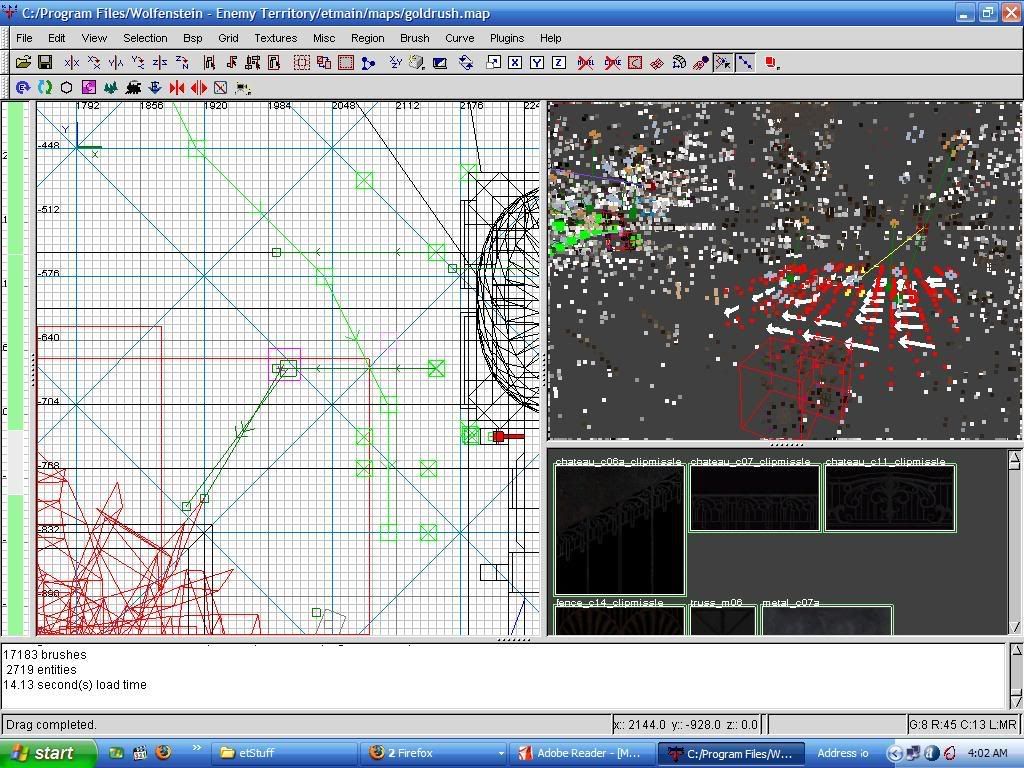Open the Textures menu
This screenshot has height=768, width=1024.
(x=275, y=38)
